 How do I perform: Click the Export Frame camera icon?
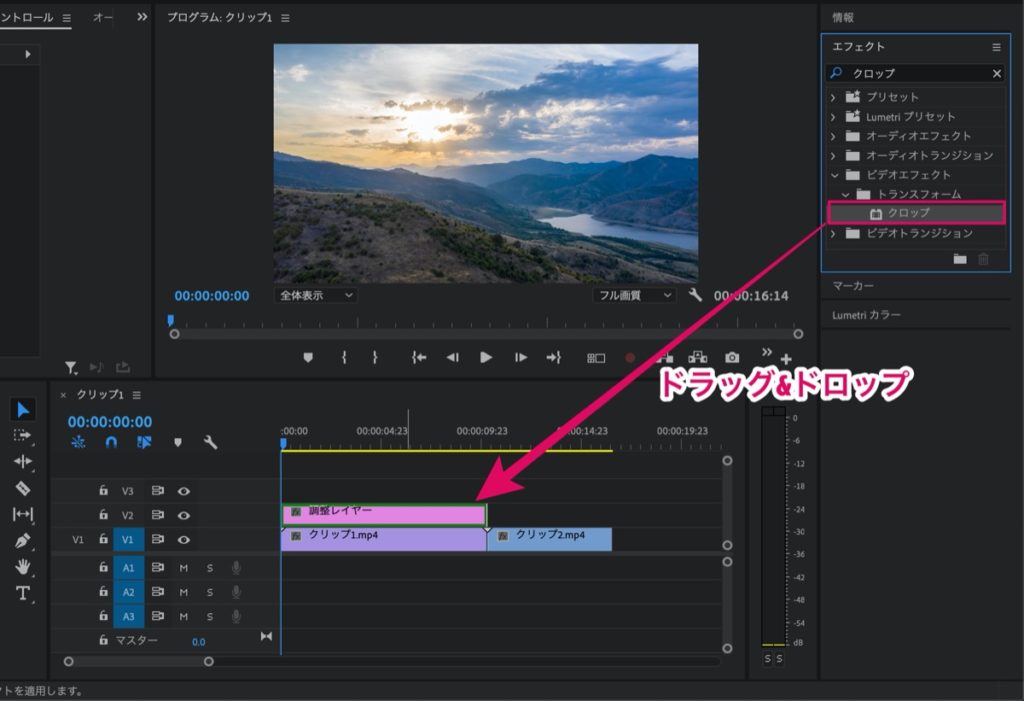click(x=732, y=357)
